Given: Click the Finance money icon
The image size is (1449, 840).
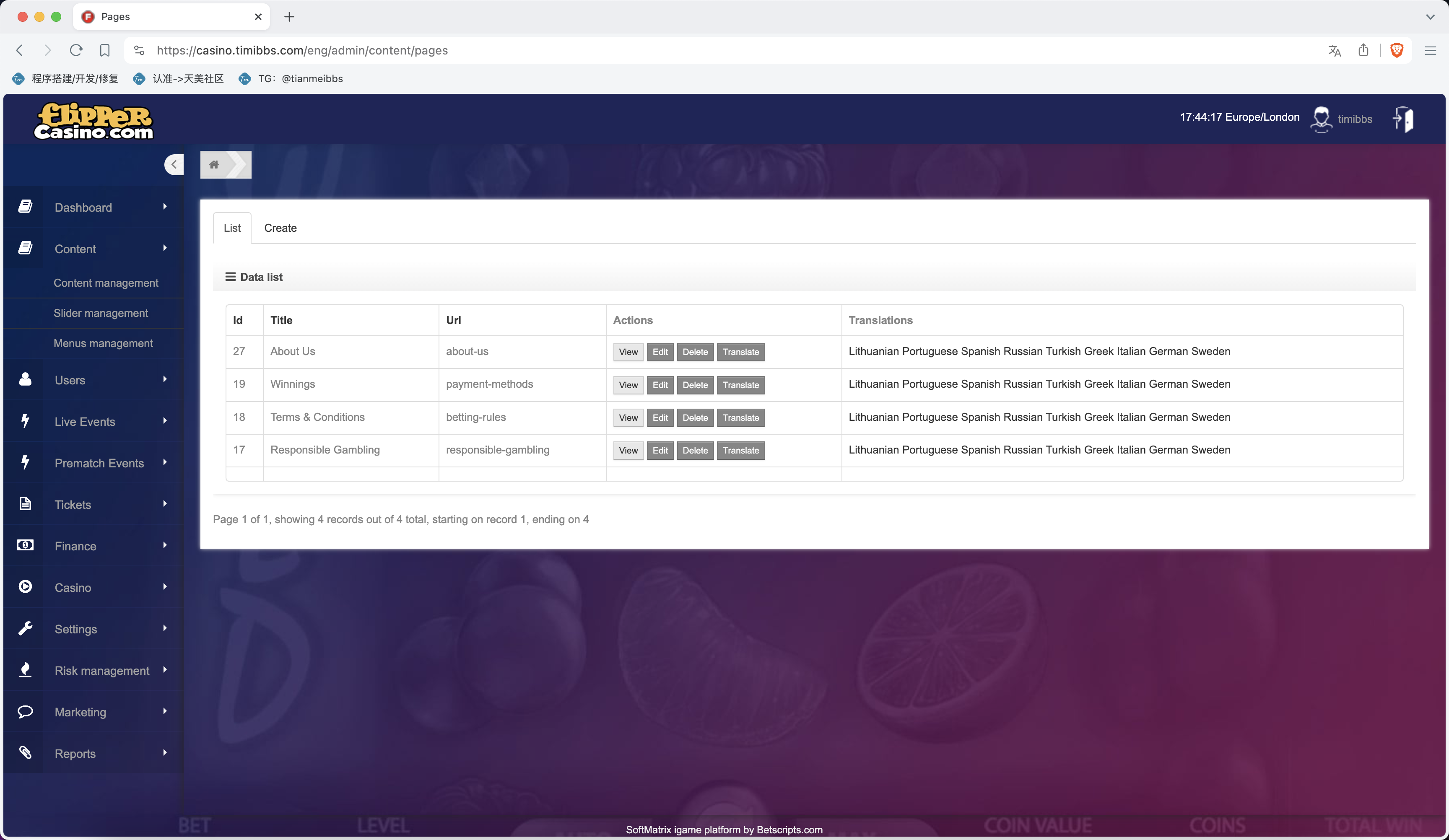Looking at the screenshot, I should coord(25,544).
